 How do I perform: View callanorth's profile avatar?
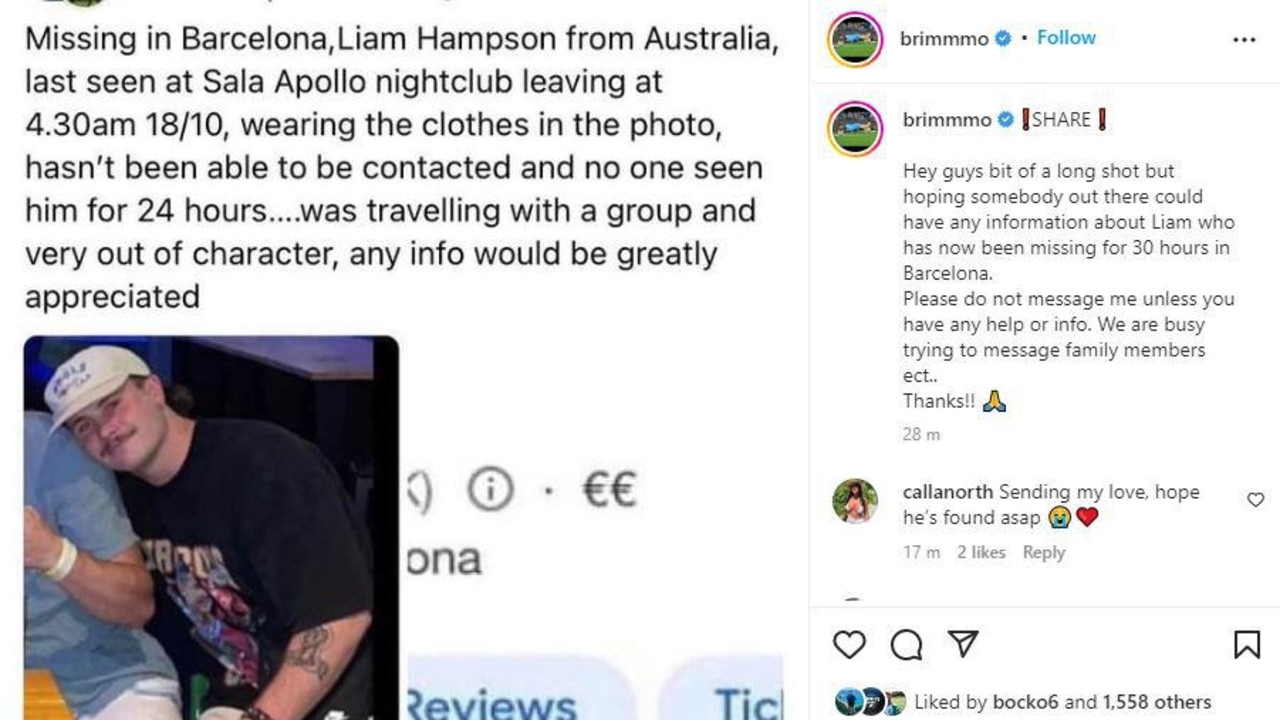tap(855, 501)
